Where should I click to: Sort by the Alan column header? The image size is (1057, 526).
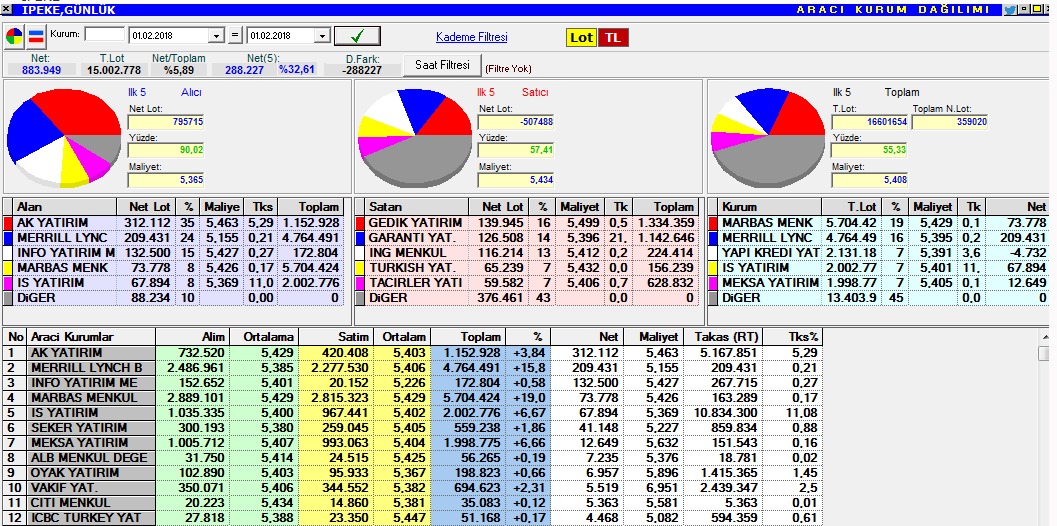point(65,207)
